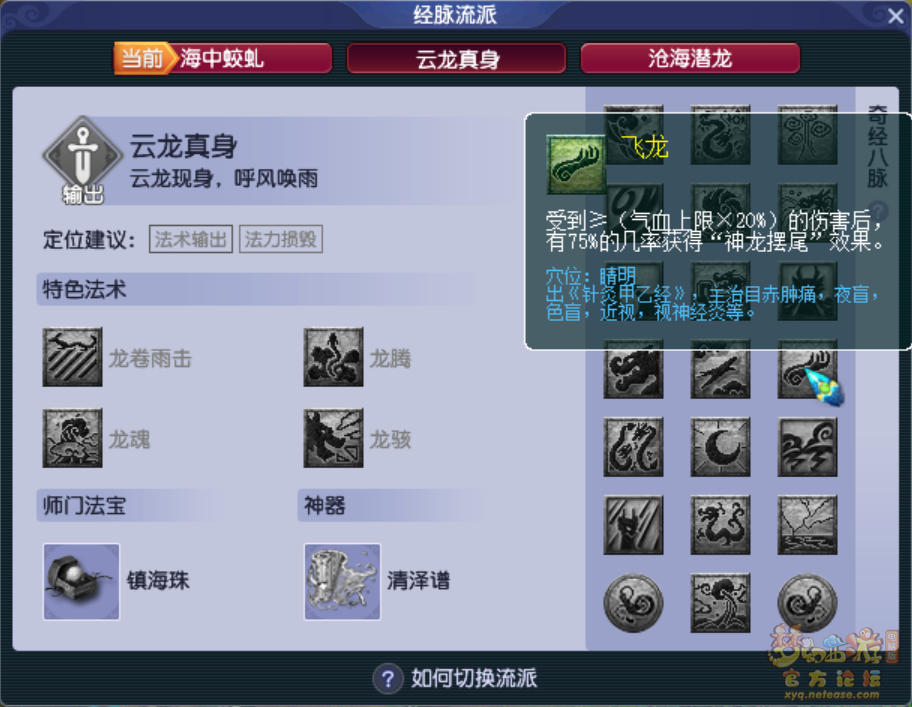Click the 法力损毁 role tag

(x=281, y=239)
